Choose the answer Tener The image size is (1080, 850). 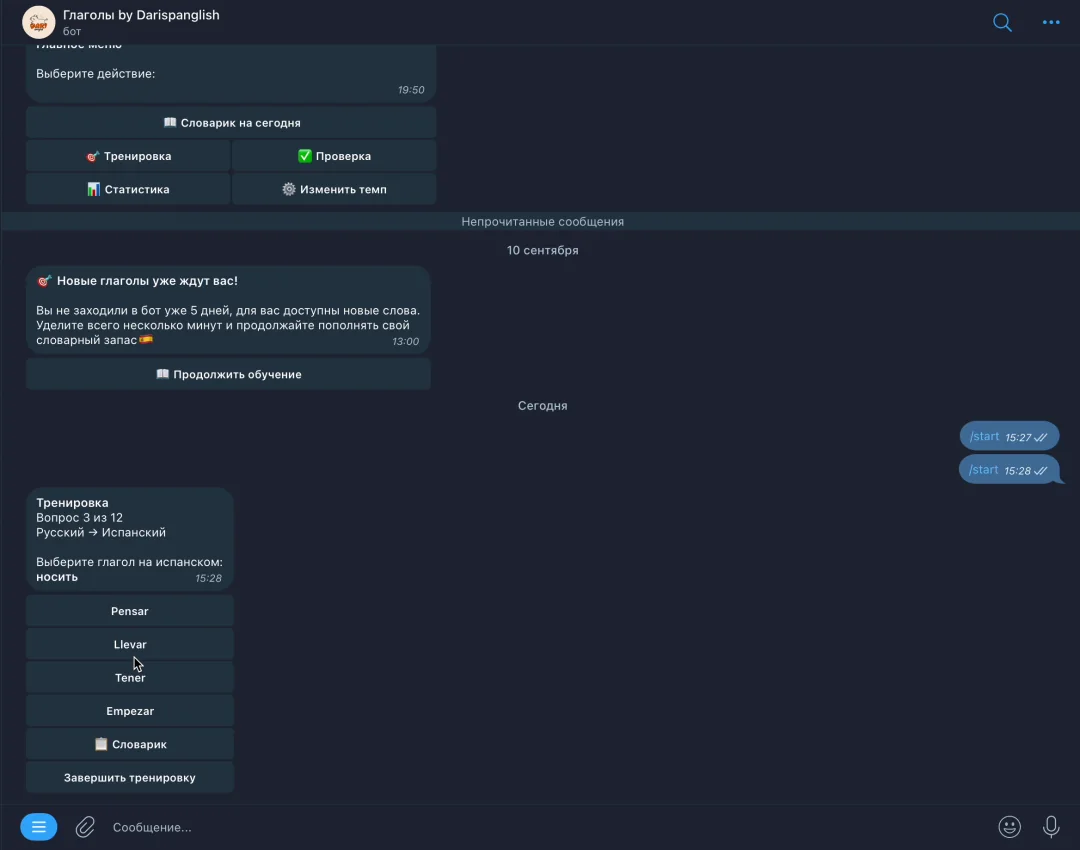(x=129, y=678)
